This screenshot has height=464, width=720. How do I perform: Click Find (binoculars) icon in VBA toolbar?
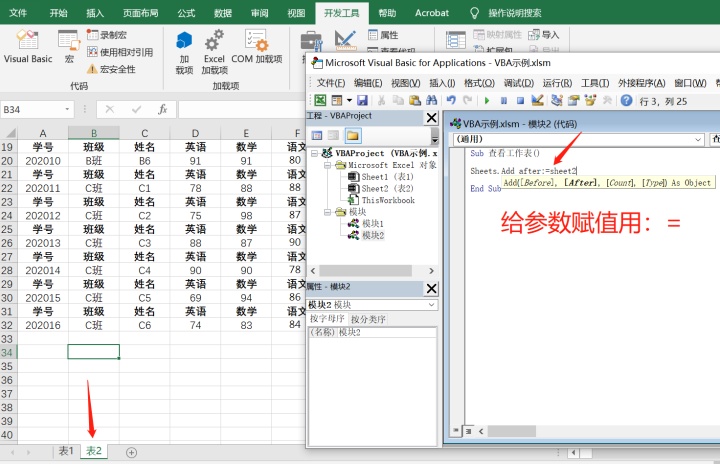click(431, 100)
